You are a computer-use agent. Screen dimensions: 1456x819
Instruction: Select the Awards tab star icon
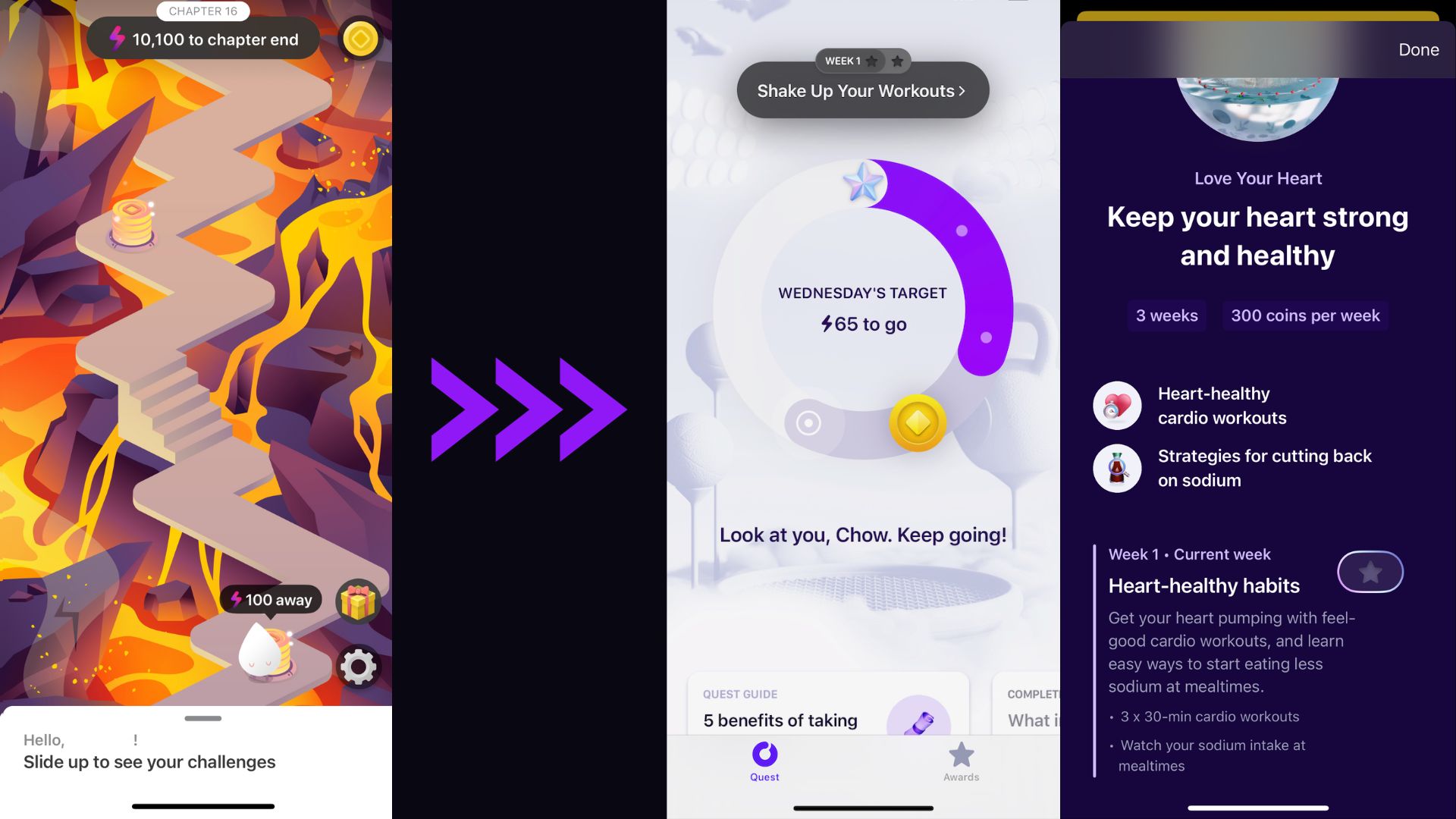tap(961, 756)
